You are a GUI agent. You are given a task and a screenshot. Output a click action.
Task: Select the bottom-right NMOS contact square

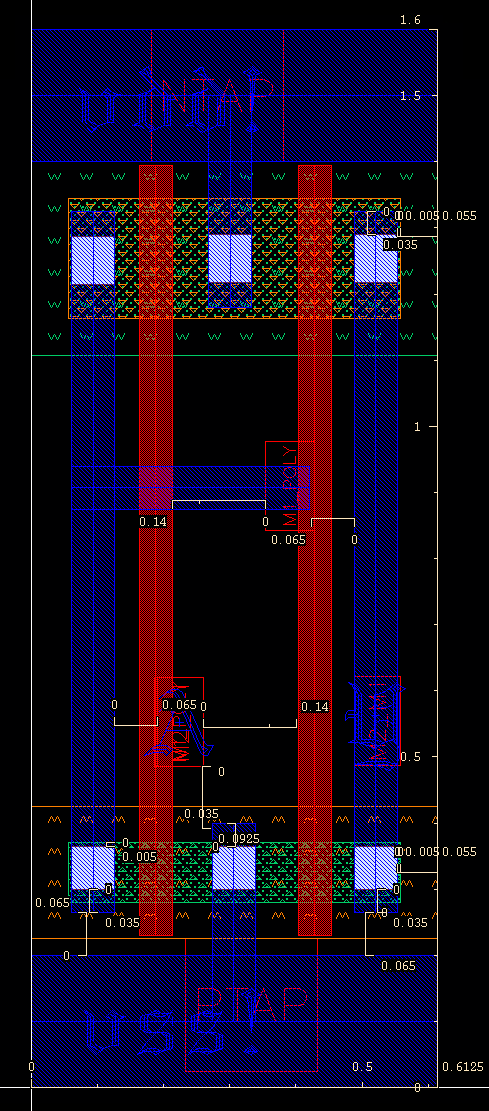coord(376,868)
